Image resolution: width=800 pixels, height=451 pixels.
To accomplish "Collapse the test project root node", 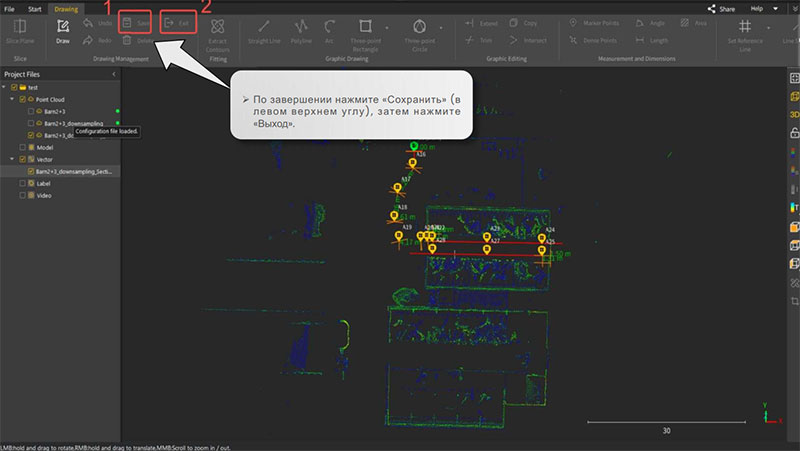I will tap(4, 87).
